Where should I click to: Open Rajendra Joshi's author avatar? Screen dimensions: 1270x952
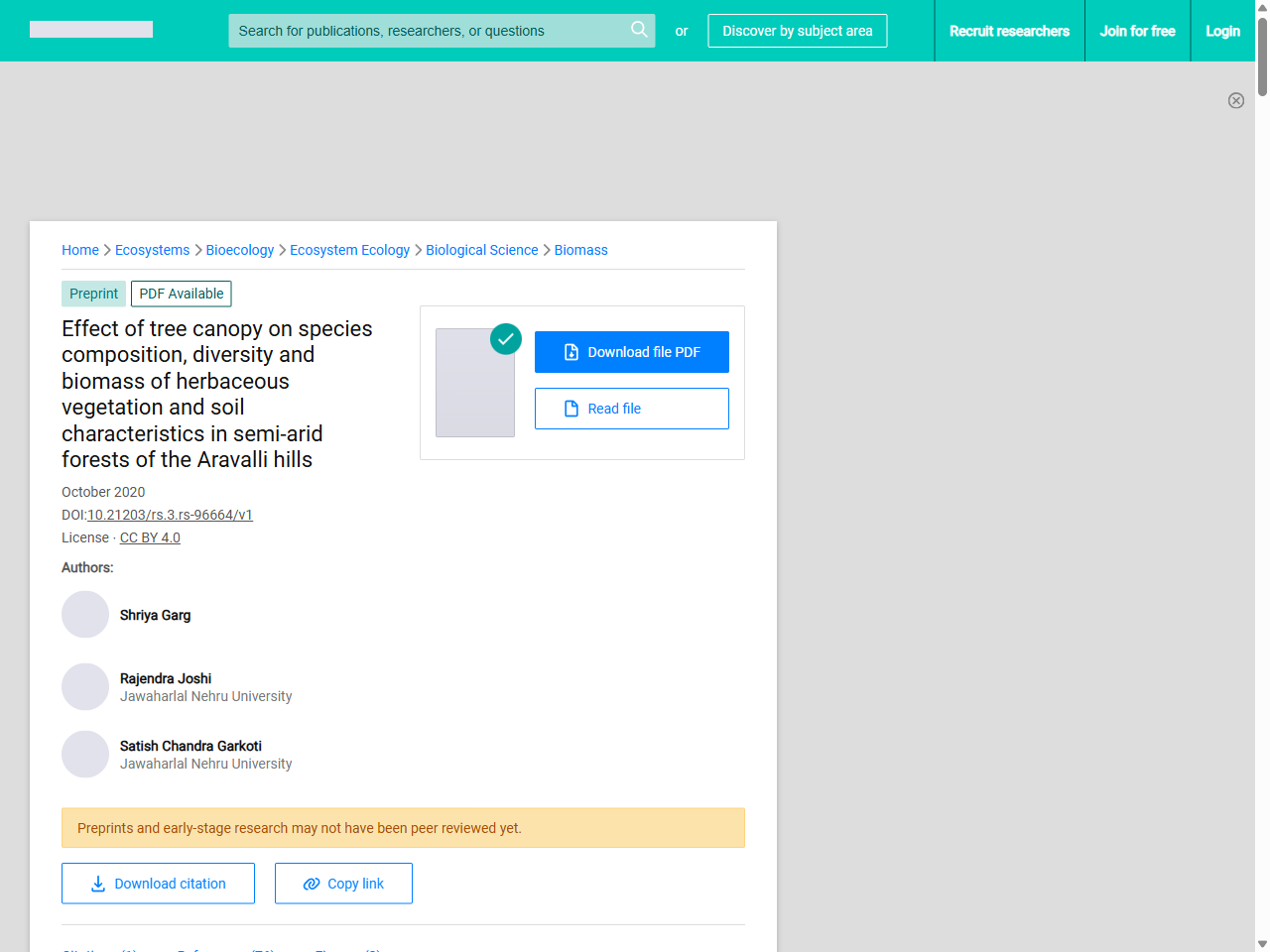pyautogui.click(x=85, y=687)
